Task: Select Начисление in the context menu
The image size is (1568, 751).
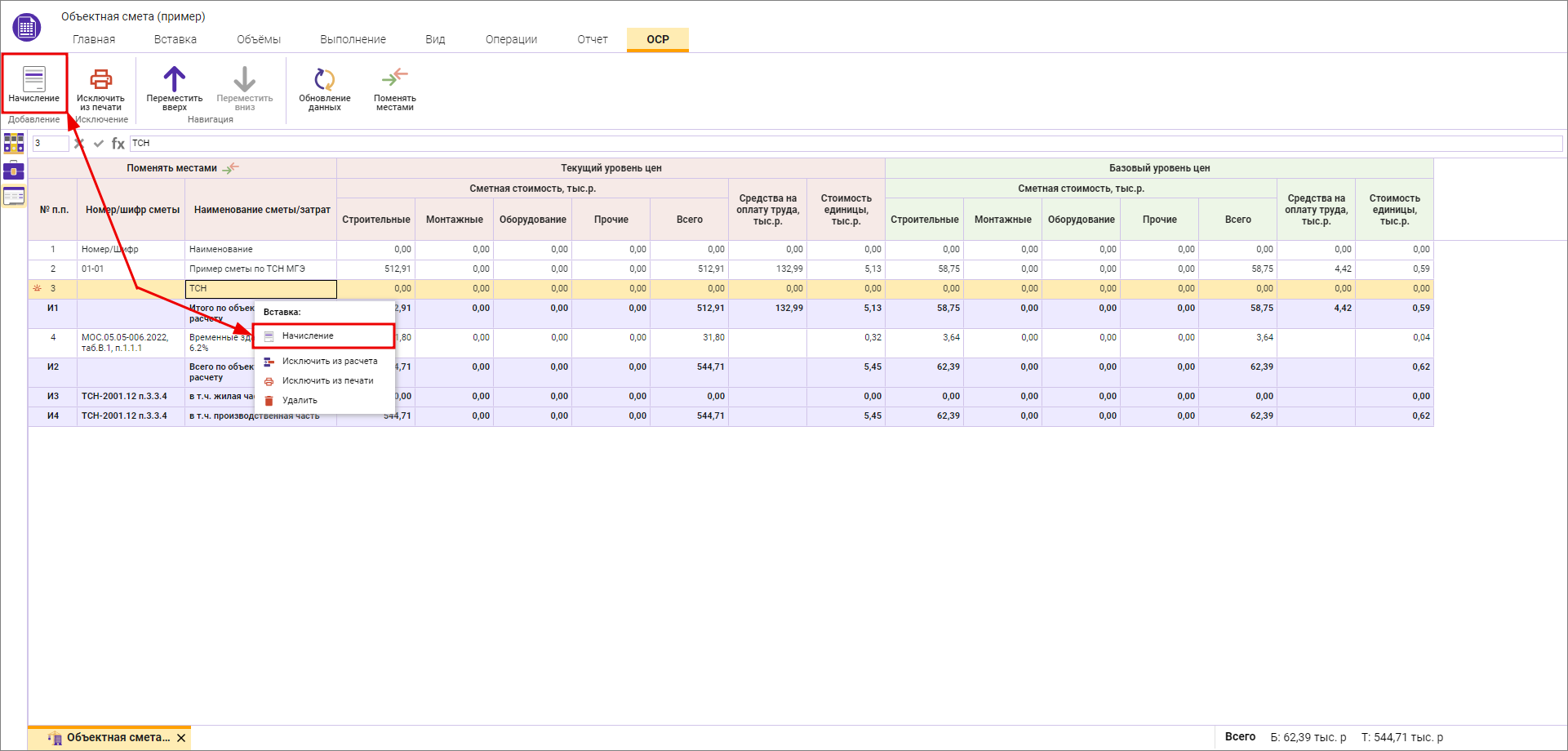Action: 308,336
